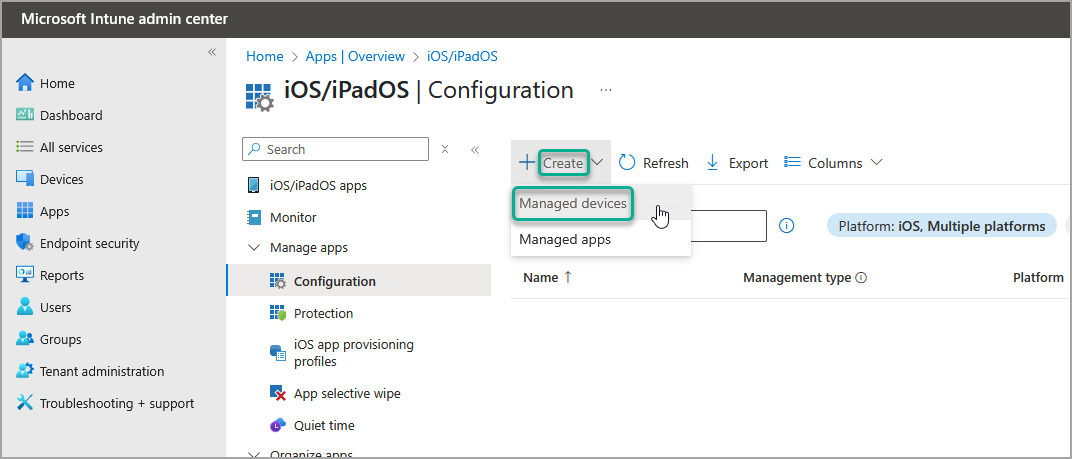Screen dimensions: 1072x459
Task: Collapse the blade menu with double chevron
Action: pos(474,149)
